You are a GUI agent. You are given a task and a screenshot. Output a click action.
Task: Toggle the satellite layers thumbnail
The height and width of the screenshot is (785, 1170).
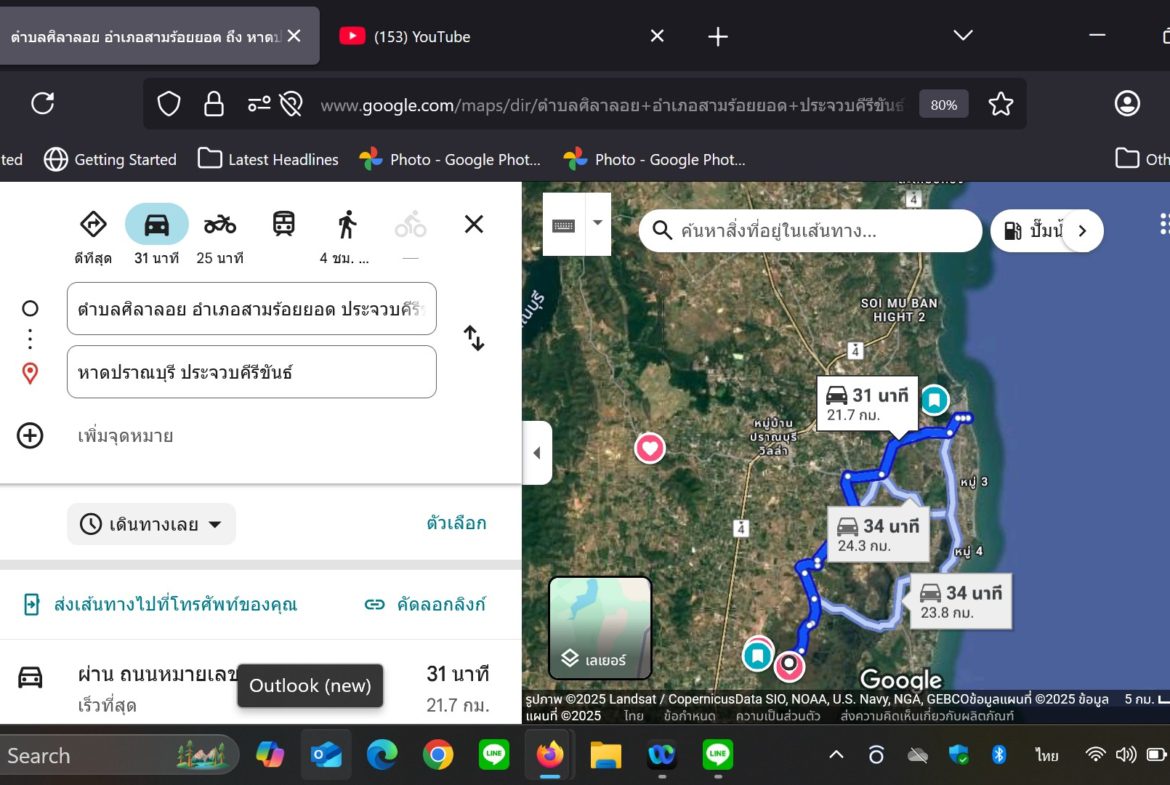(x=600, y=627)
